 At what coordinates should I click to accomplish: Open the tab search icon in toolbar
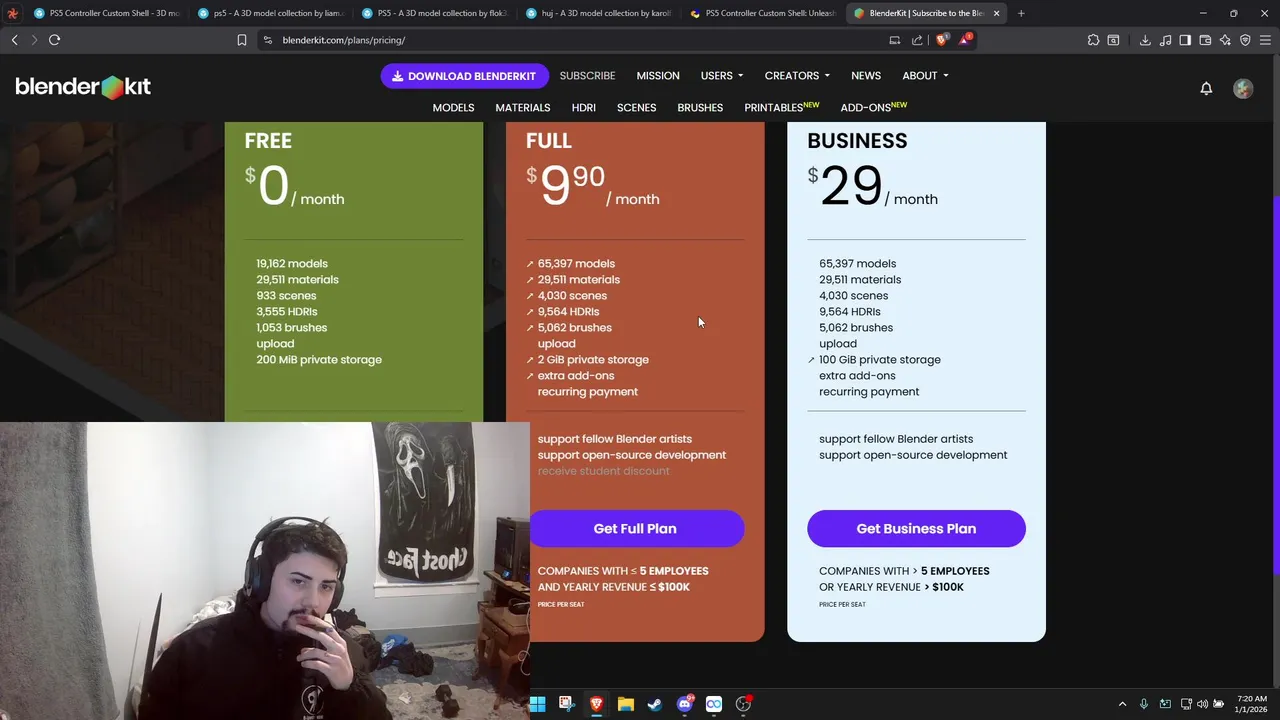(x=1113, y=40)
